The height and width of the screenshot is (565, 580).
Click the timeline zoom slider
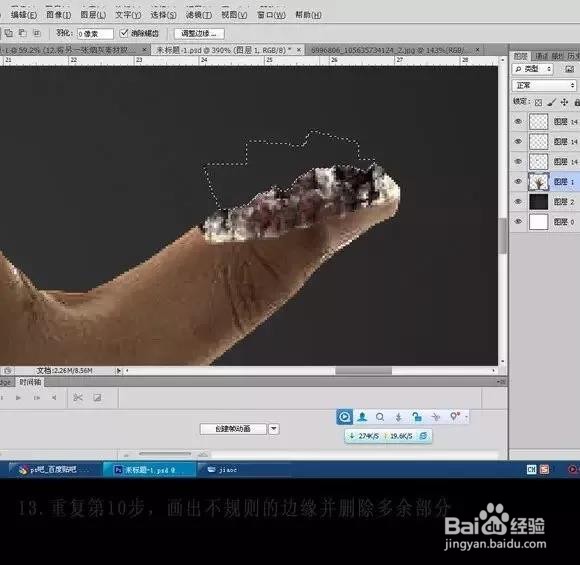point(165,454)
